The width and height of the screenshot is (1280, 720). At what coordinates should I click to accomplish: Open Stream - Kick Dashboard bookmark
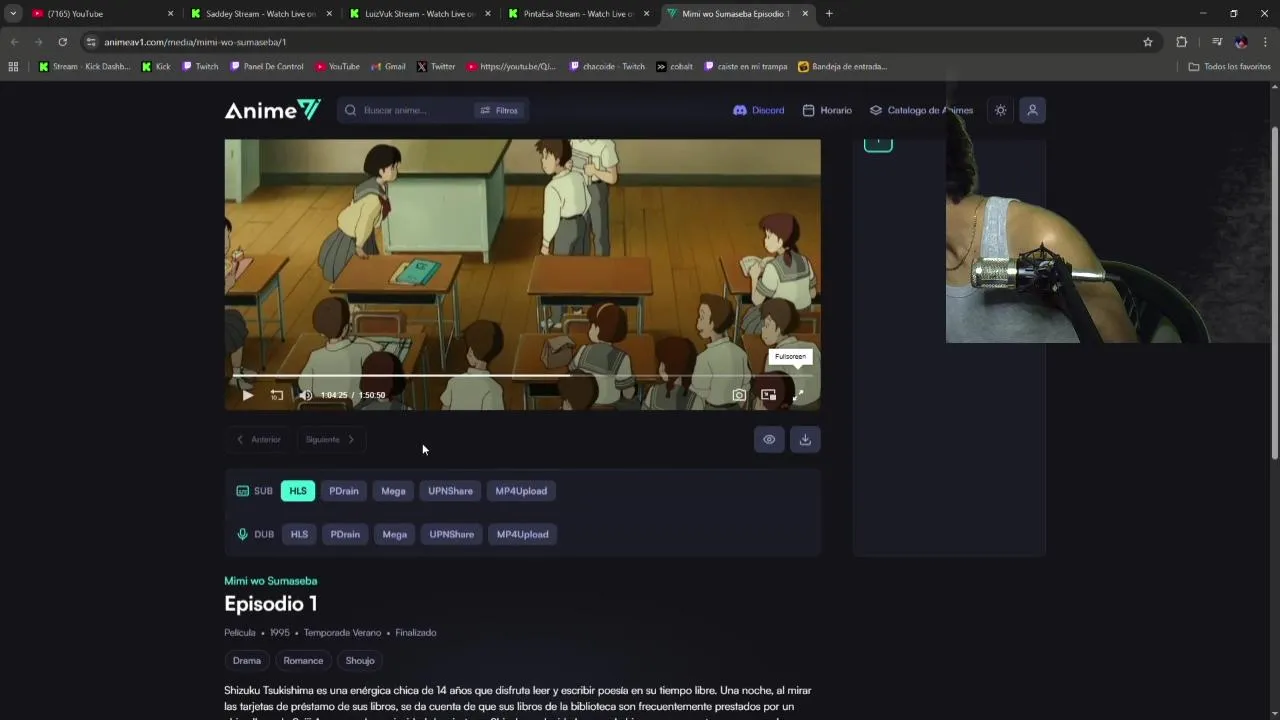pos(84,67)
